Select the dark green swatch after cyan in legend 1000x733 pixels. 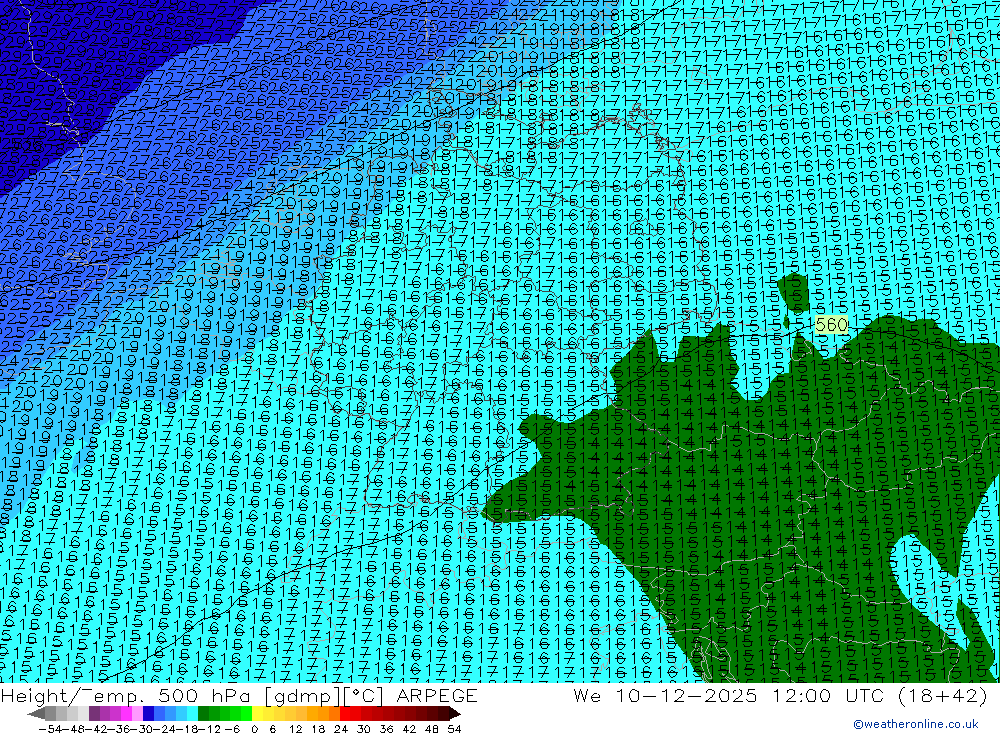click(203, 714)
